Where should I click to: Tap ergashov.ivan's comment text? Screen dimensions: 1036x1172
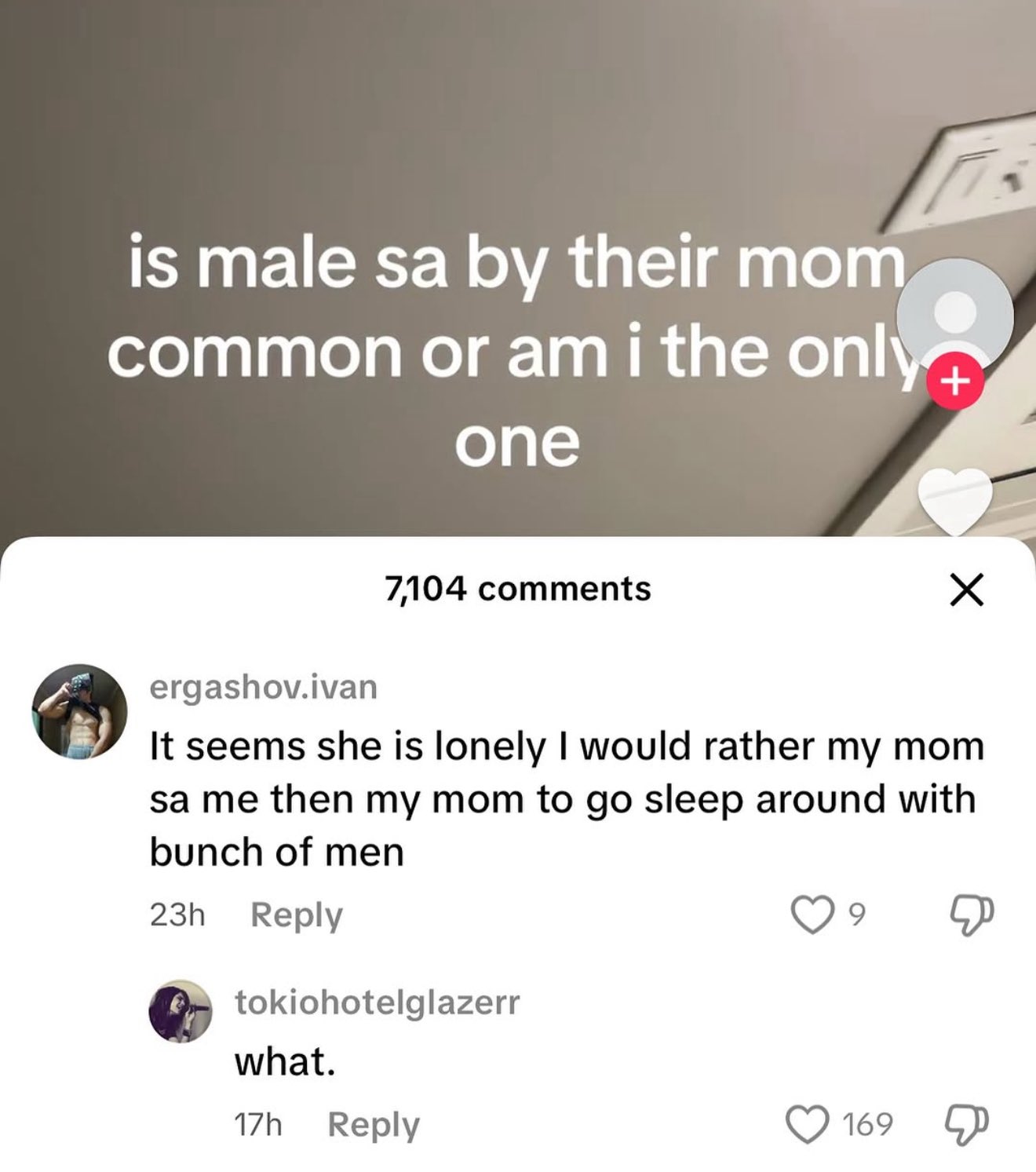click(x=567, y=799)
